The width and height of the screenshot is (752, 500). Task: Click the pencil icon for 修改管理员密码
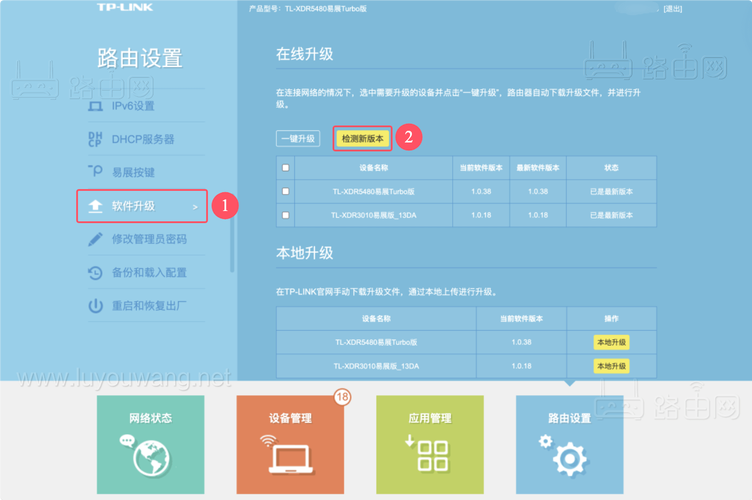[96, 239]
